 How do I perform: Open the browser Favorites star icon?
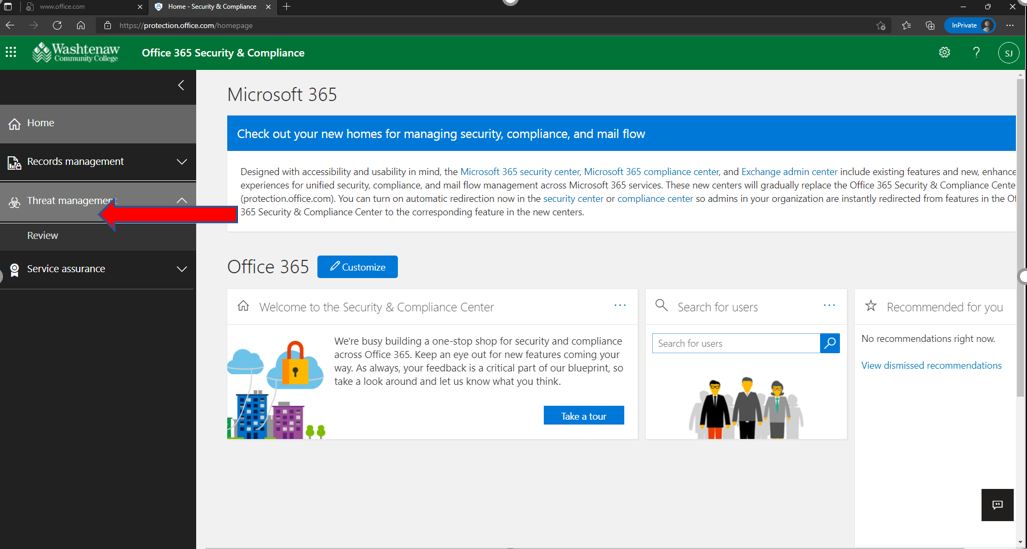[906, 26]
